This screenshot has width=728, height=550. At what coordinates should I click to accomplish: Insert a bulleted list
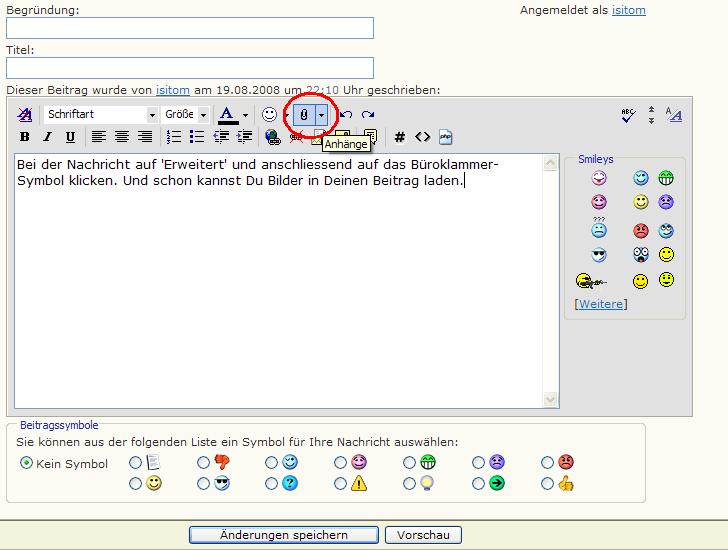tap(197, 137)
